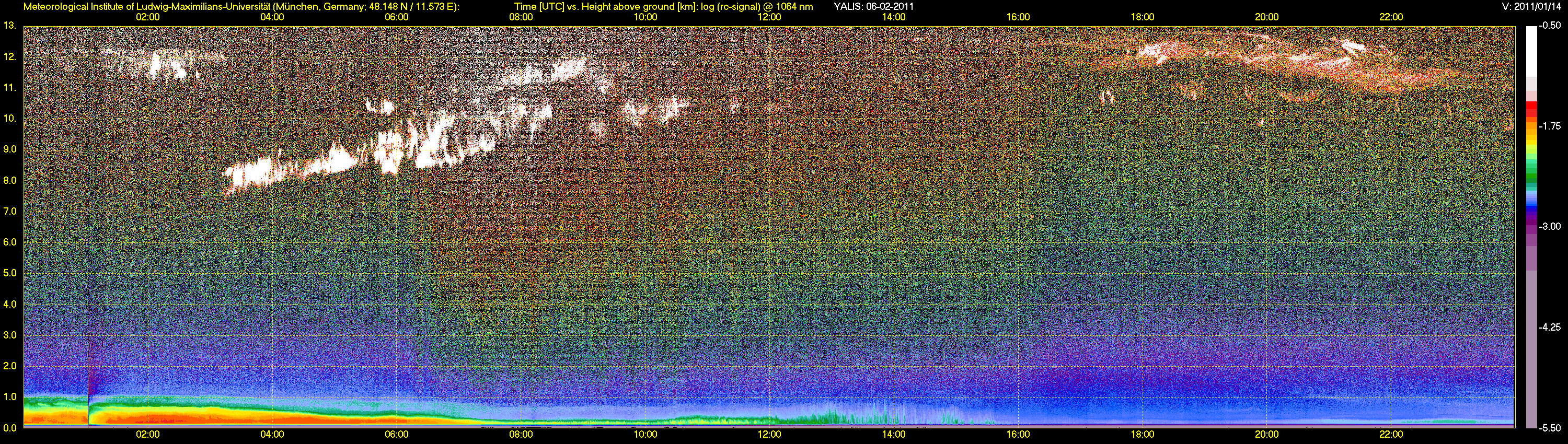The image size is (1568, 444).
Task: Click the 22:00 label on the upper time axis
Action: (x=1391, y=17)
